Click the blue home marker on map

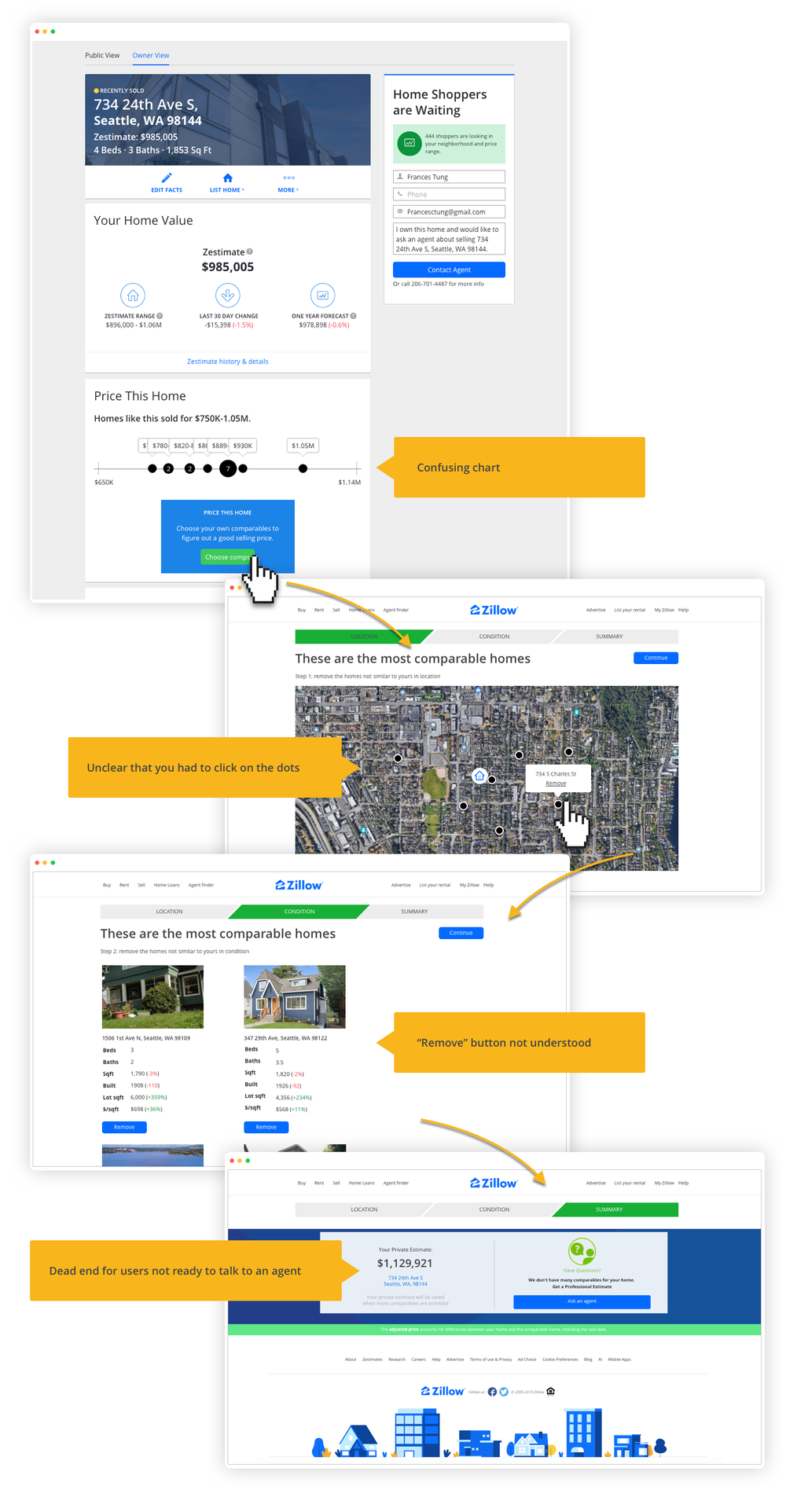(479, 776)
